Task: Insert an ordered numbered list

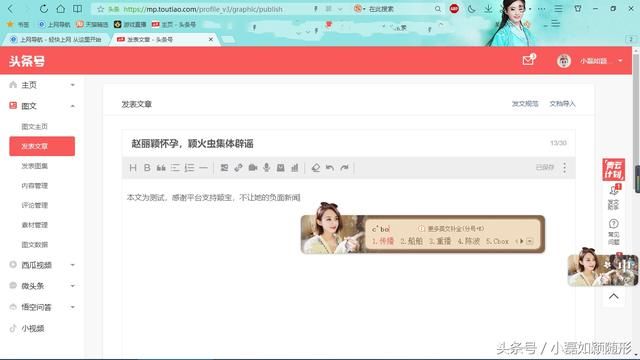Action: 189,168
